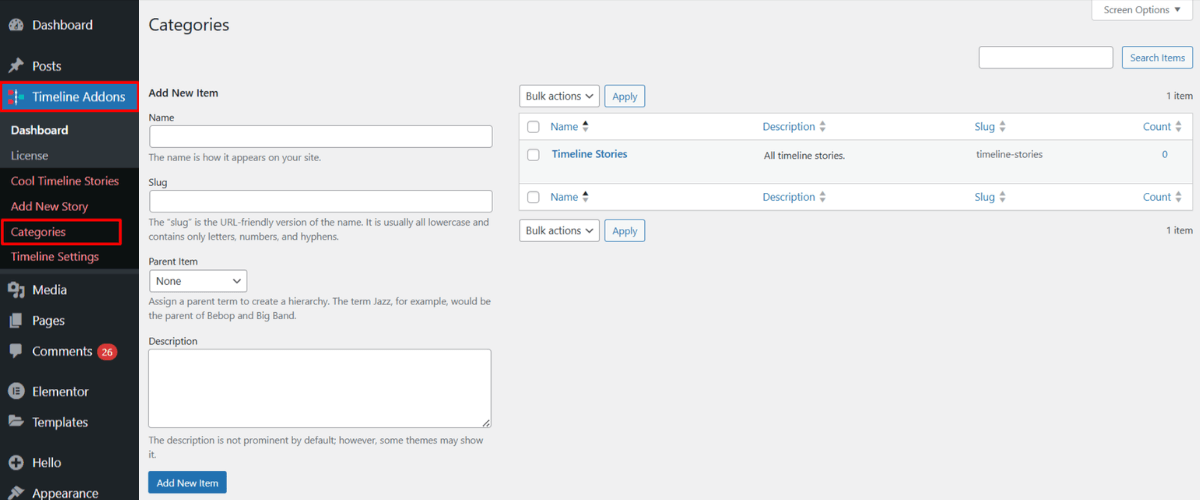The width and height of the screenshot is (1200, 500).
Task: Toggle select-all checkbox in table header
Action: coord(533,127)
